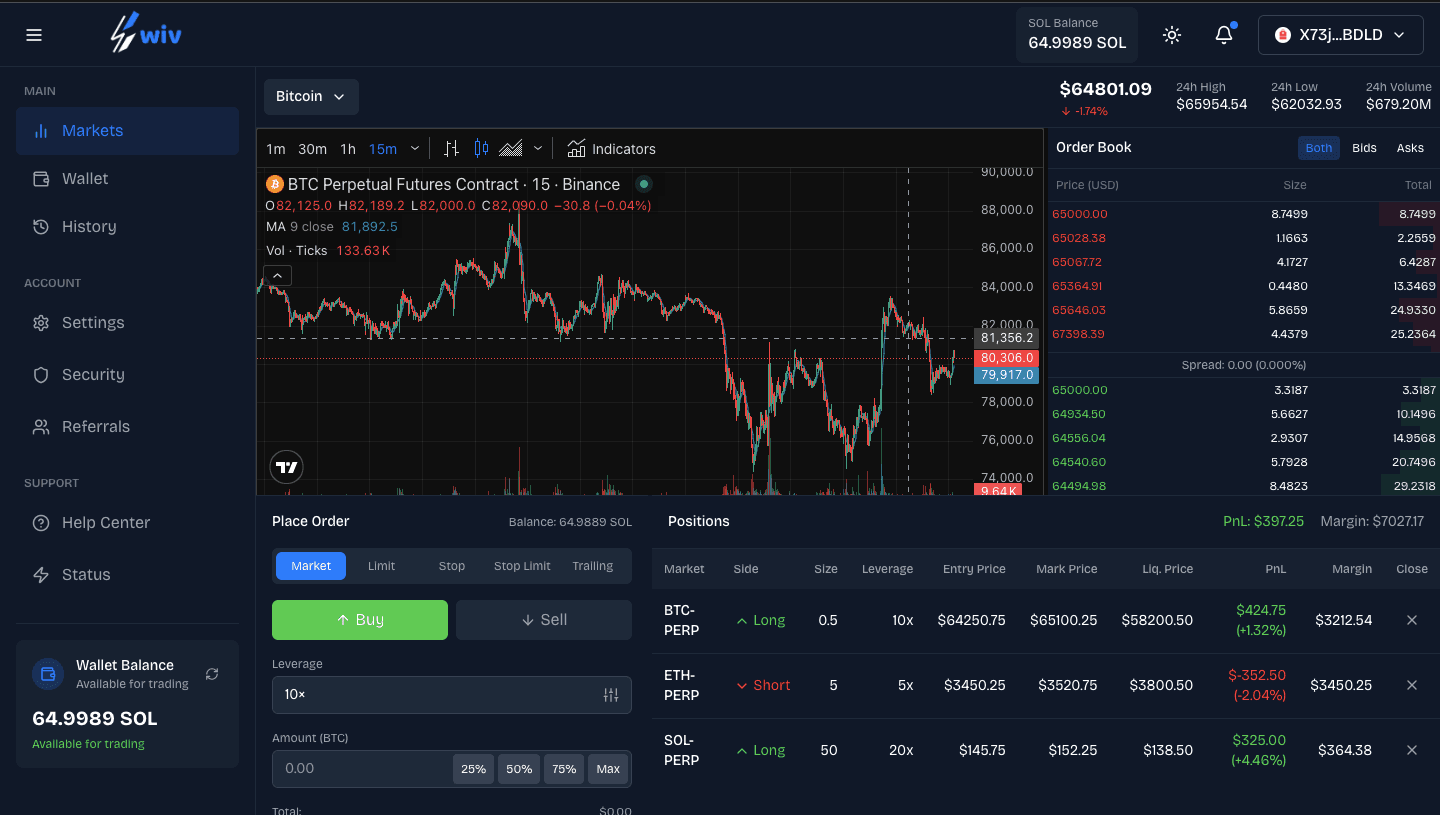The height and width of the screenshot is (815, 1440).
Task: Click the TradingView logo on chart
Action: (287, 467)
